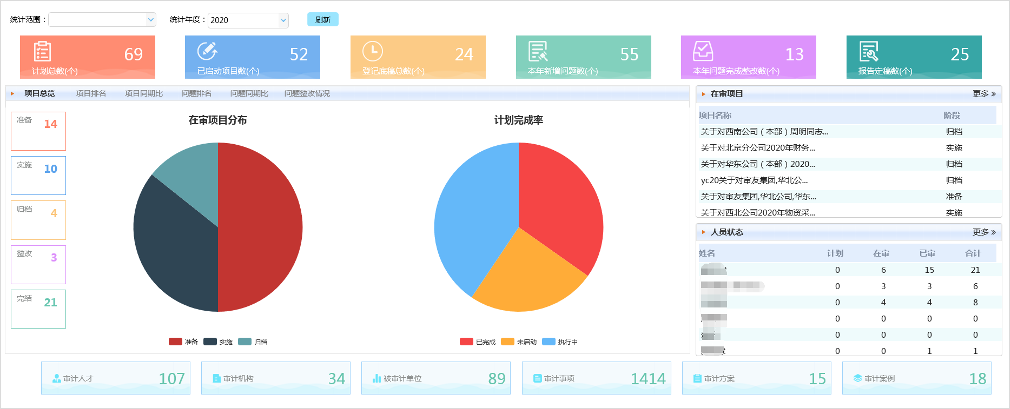Click the chart icon on purple card
1010x409 pixels.
point(703,53)
